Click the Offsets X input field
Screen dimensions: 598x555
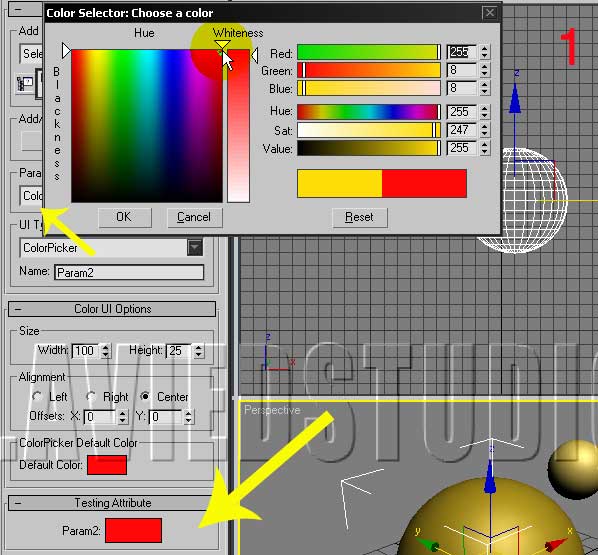[x=100, y=417]
